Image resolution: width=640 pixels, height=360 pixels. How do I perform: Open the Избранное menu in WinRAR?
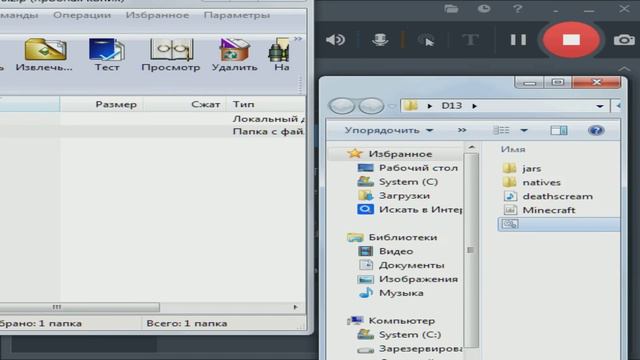pos(157,15)
